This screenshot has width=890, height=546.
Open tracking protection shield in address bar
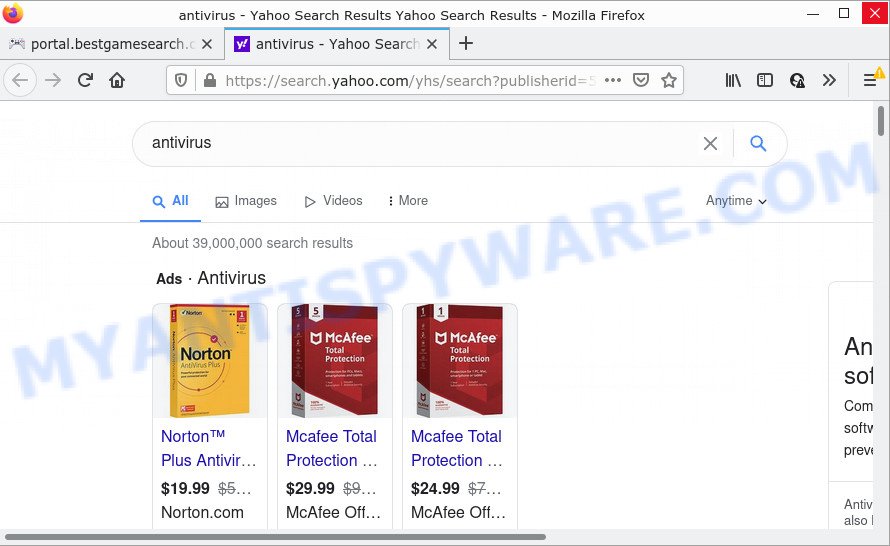(180, 81)
